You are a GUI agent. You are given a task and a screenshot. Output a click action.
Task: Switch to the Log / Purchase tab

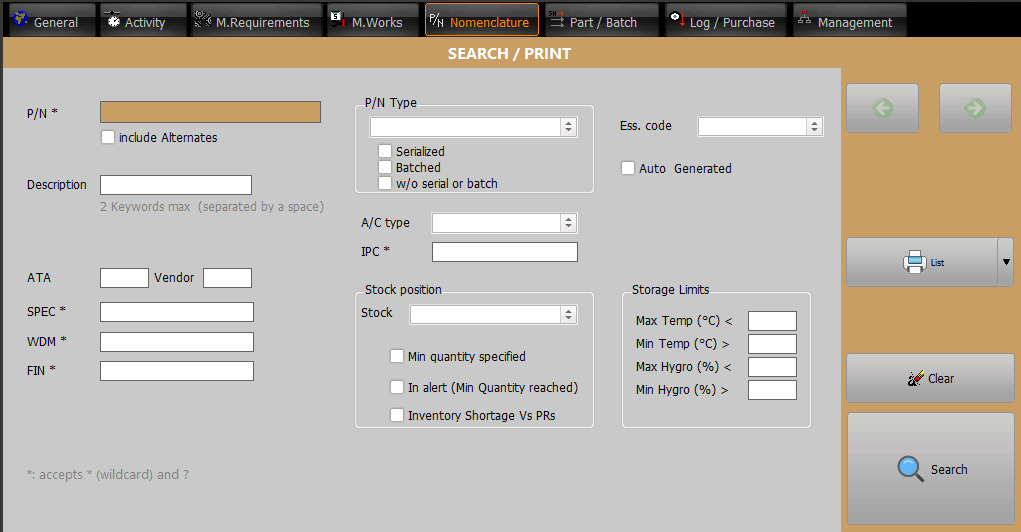click(x=727, y=20)
